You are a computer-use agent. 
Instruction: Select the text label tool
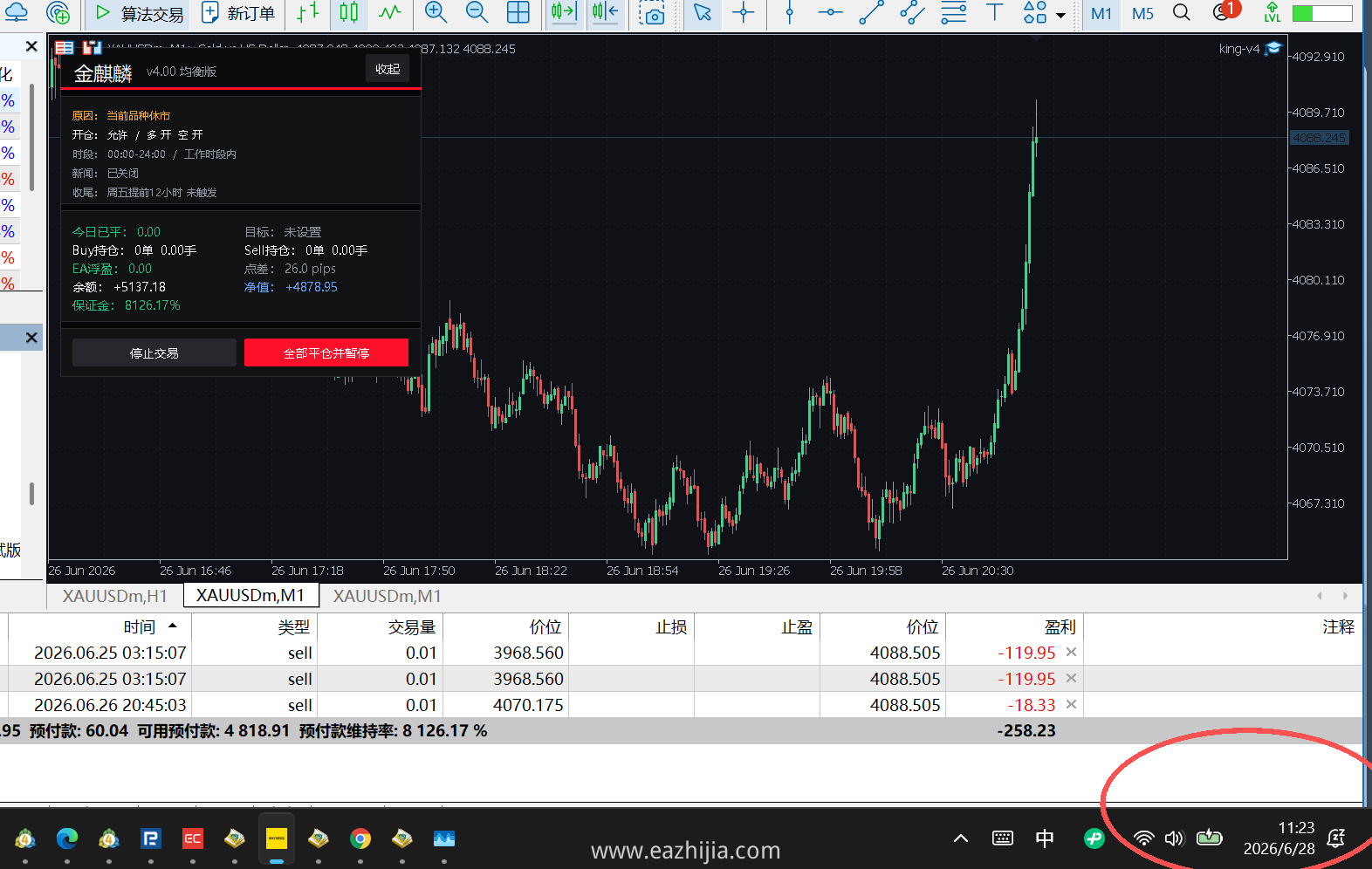click(x=994, y=12)
